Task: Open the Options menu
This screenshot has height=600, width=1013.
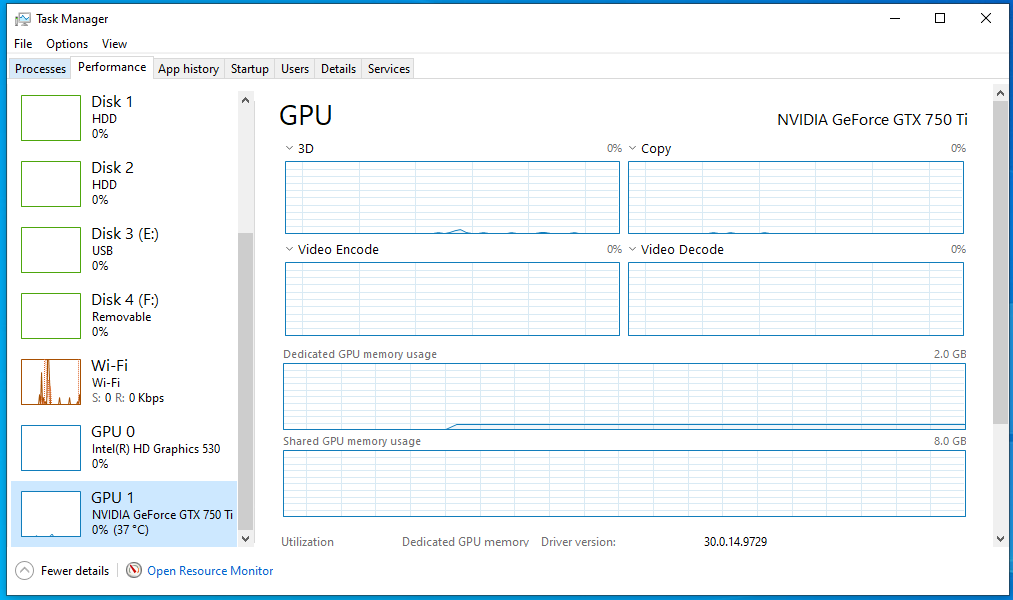Action: point(66,43)
